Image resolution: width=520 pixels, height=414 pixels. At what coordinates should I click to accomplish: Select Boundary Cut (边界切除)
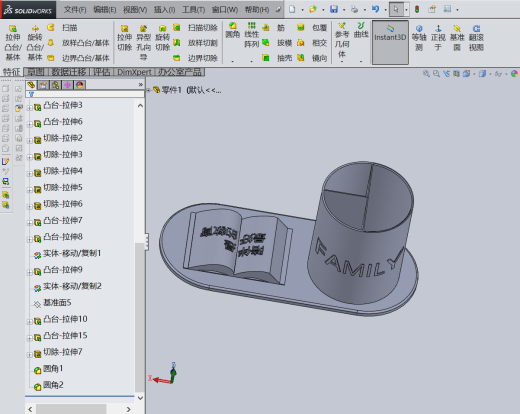click(x=196, y=58)
